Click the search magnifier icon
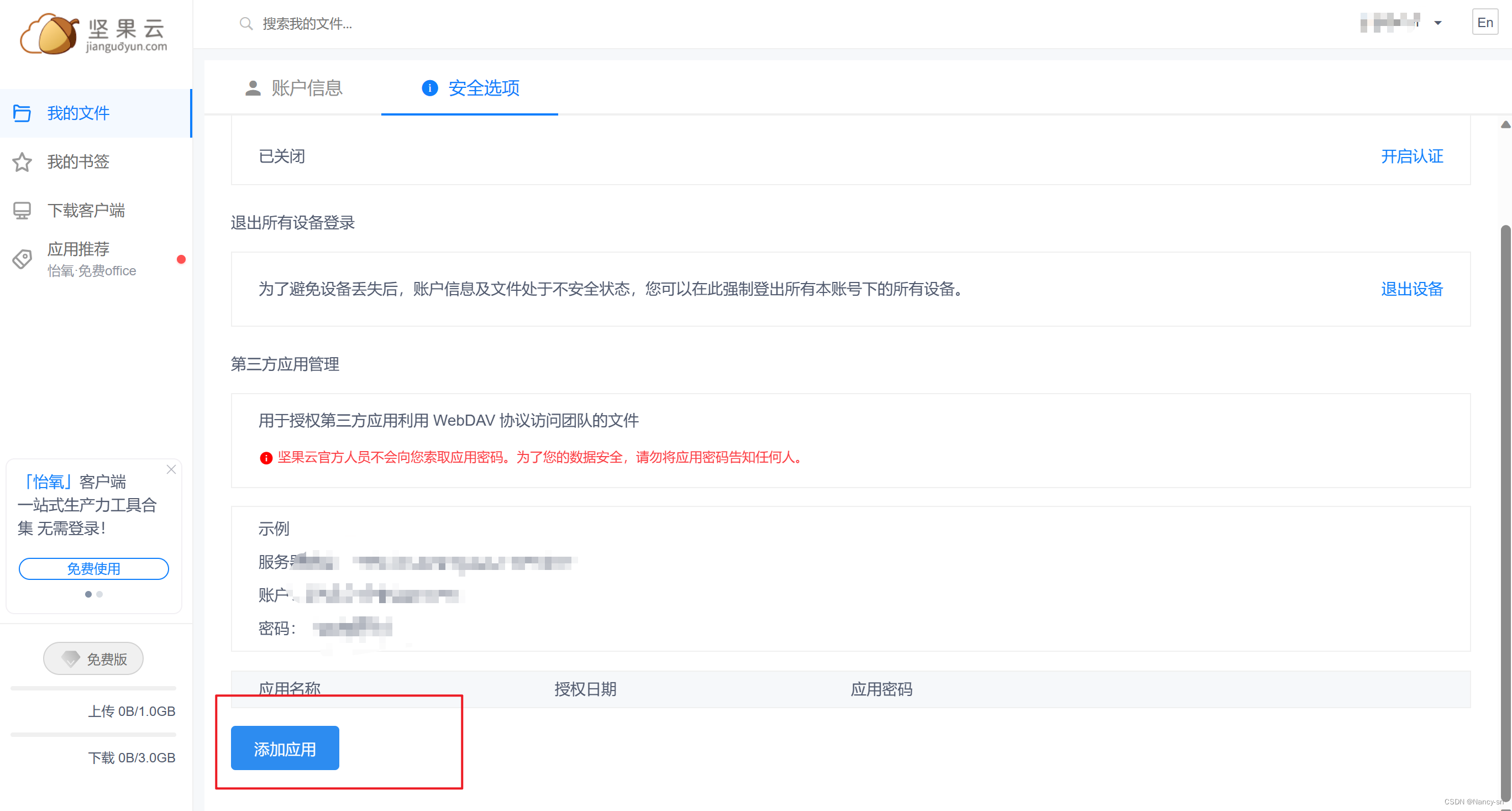The image size is (1512, 811). point(246,23)
